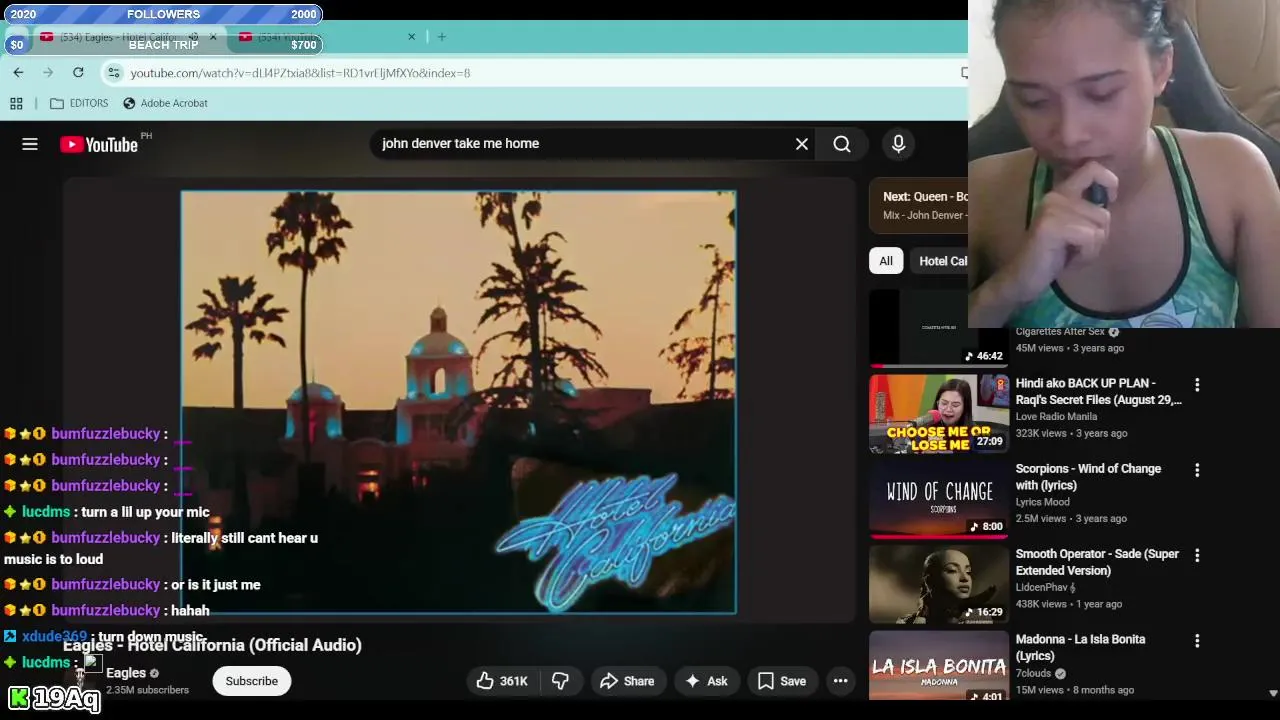Go to the YouTube home logo
This screenshot has height=720, width=1280.
pos(99,145)
